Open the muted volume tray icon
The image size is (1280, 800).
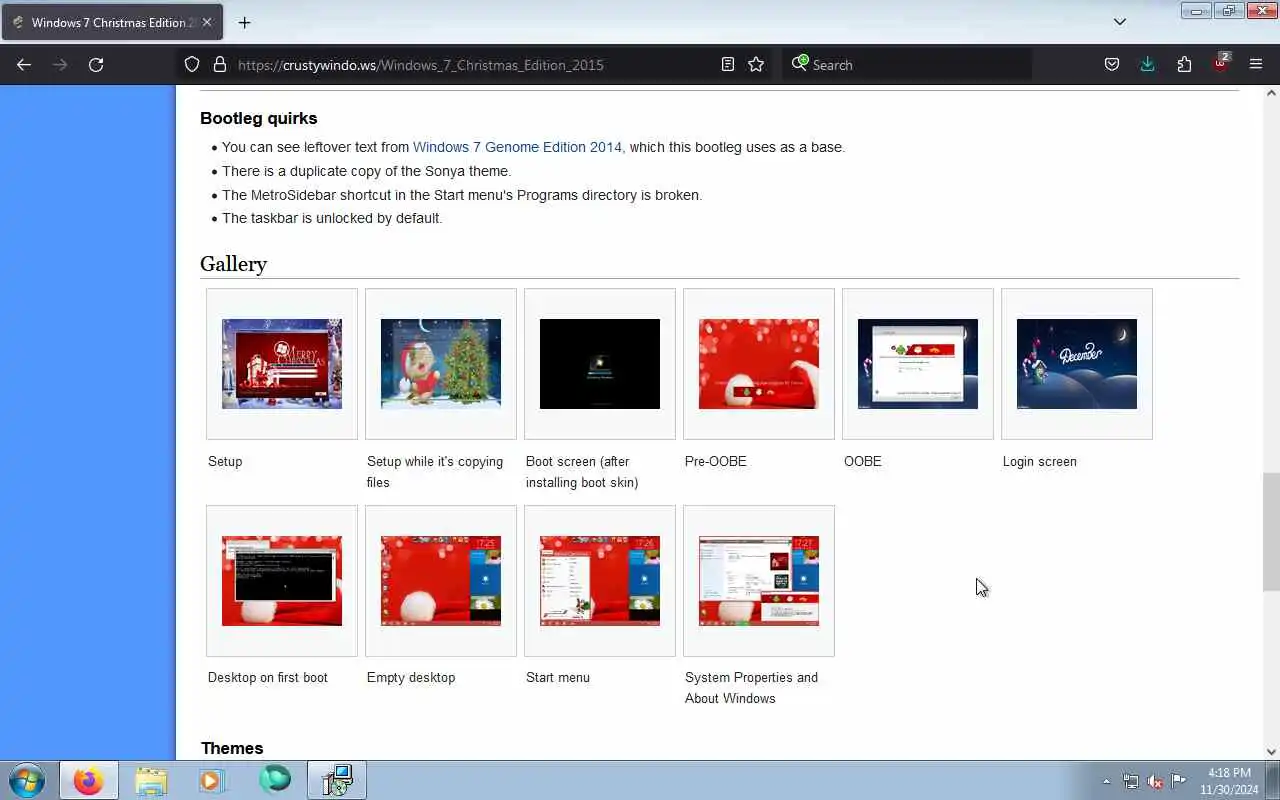tap(1155, 781)
